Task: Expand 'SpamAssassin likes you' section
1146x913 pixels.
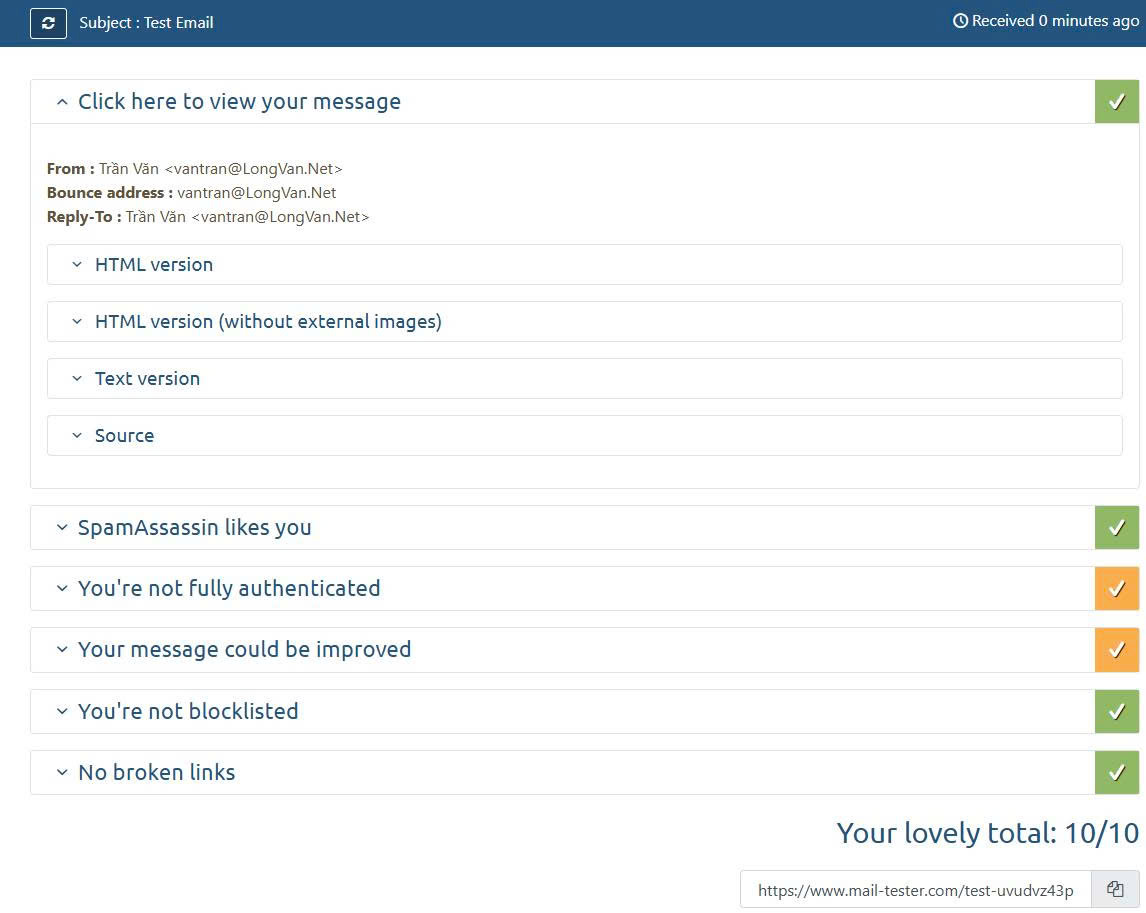Action: (x=195, y=528)
